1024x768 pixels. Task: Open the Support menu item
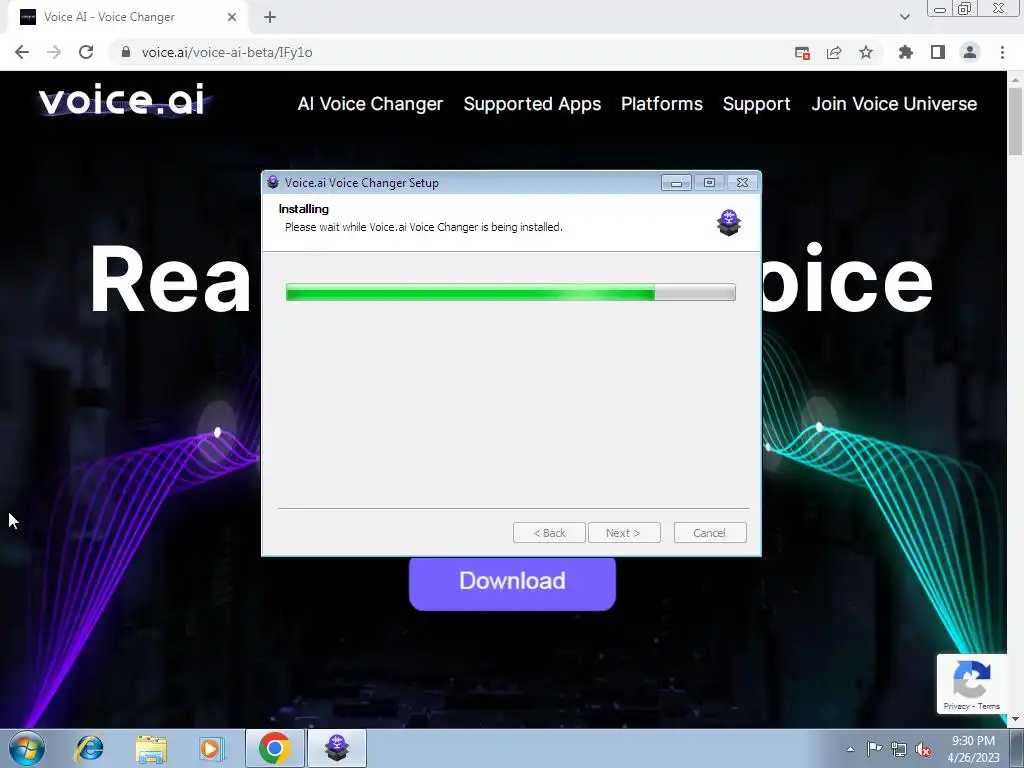(756, 104)
